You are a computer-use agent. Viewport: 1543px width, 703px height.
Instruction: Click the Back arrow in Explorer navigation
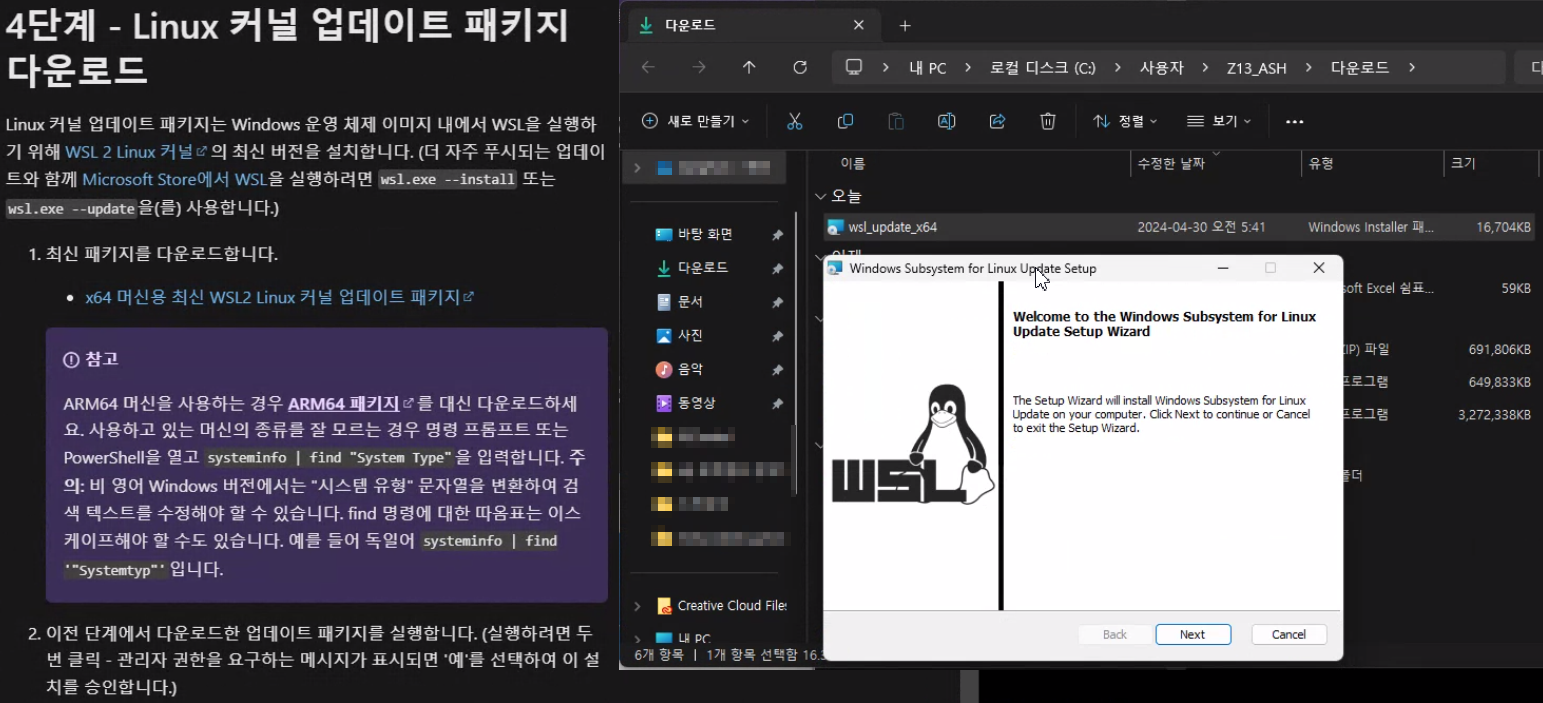click(648, 67)
